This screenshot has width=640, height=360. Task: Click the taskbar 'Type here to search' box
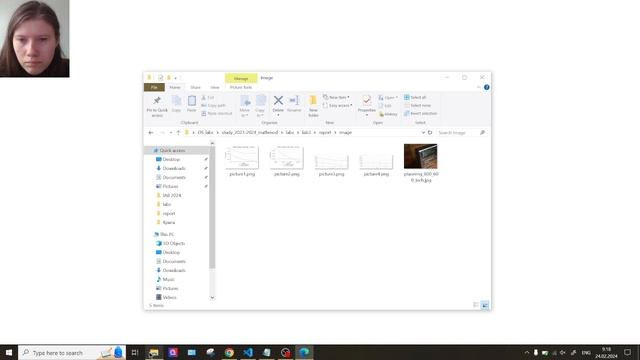[x=72, y=353]
